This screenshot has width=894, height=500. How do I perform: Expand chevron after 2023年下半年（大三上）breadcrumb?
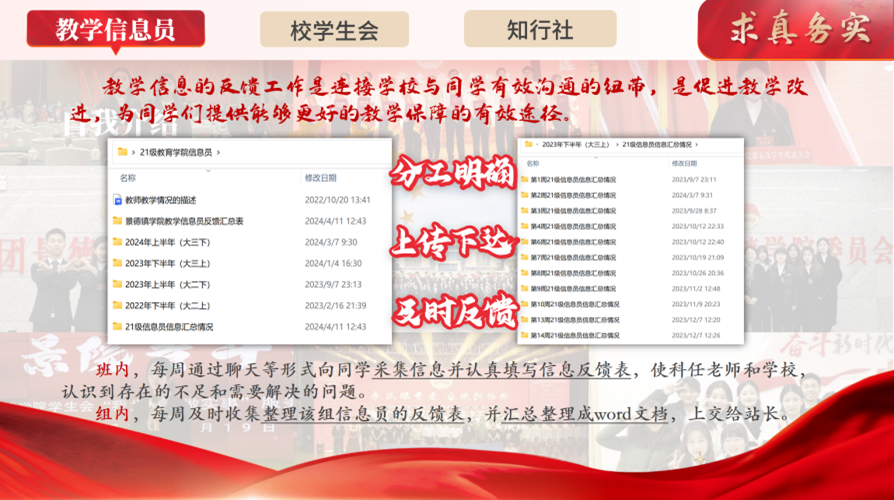click(617, 146)
